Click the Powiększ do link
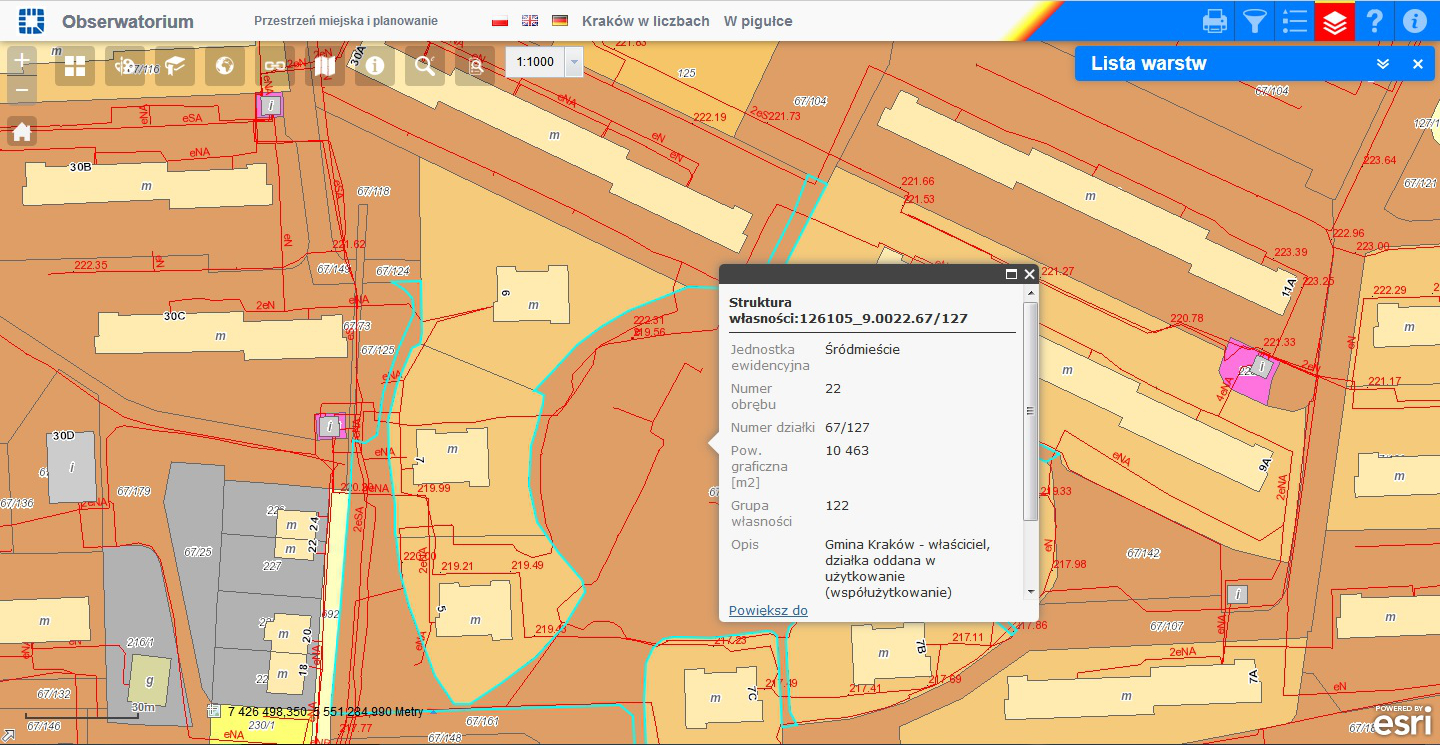 point(768,610)
